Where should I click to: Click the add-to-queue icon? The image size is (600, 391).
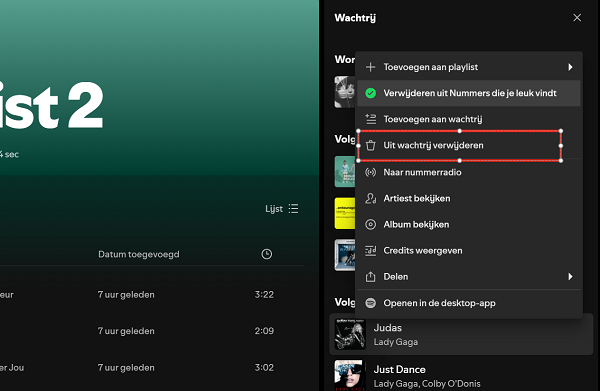click(x=370, y=119)
